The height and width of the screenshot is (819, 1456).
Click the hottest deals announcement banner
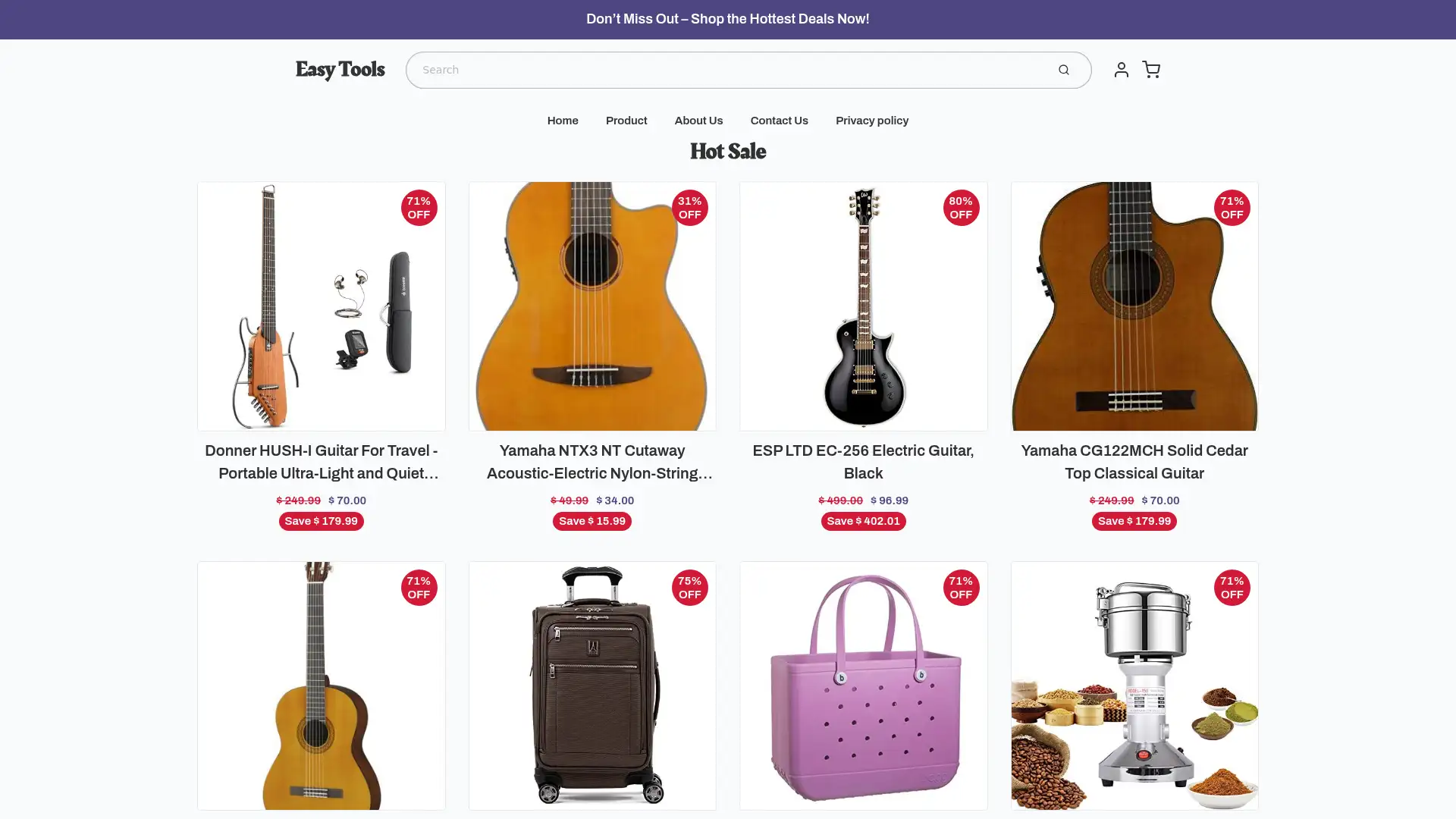[x=726, y=19]
